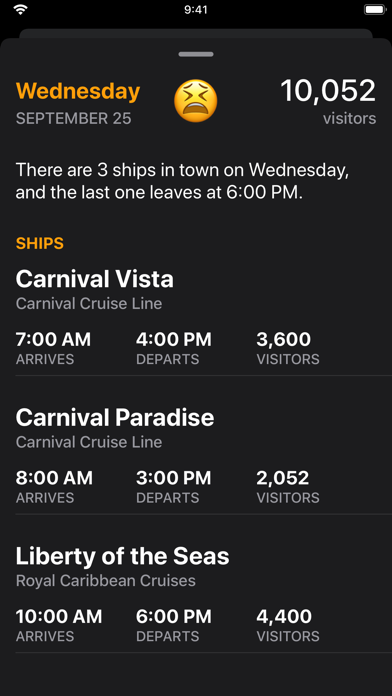The width and height of the screenshot is (392, 696).
Task: Tap the Wi-Fi status icon
Action: (x=20, y=9)
